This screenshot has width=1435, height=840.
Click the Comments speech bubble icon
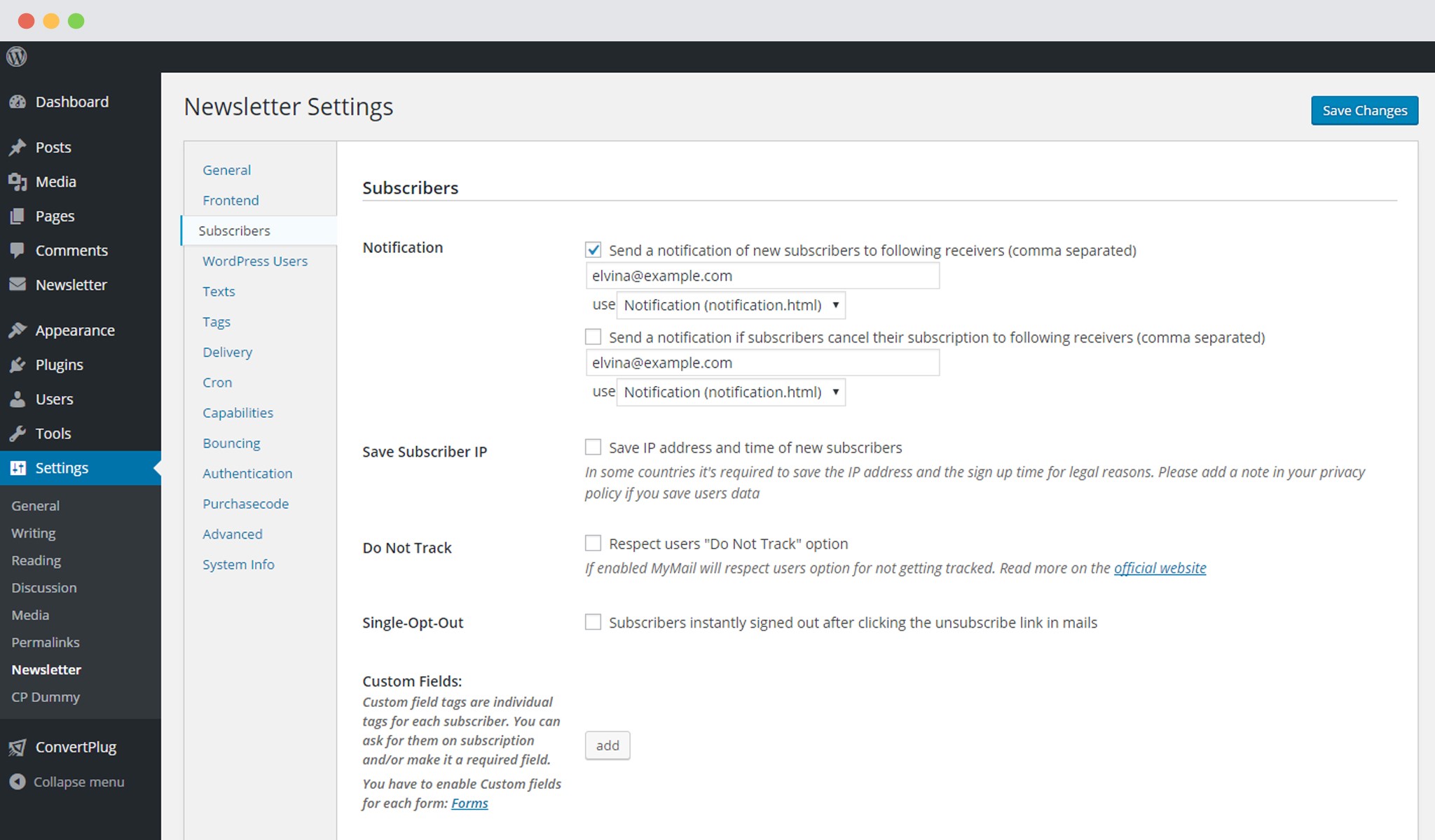coord(18,251)
